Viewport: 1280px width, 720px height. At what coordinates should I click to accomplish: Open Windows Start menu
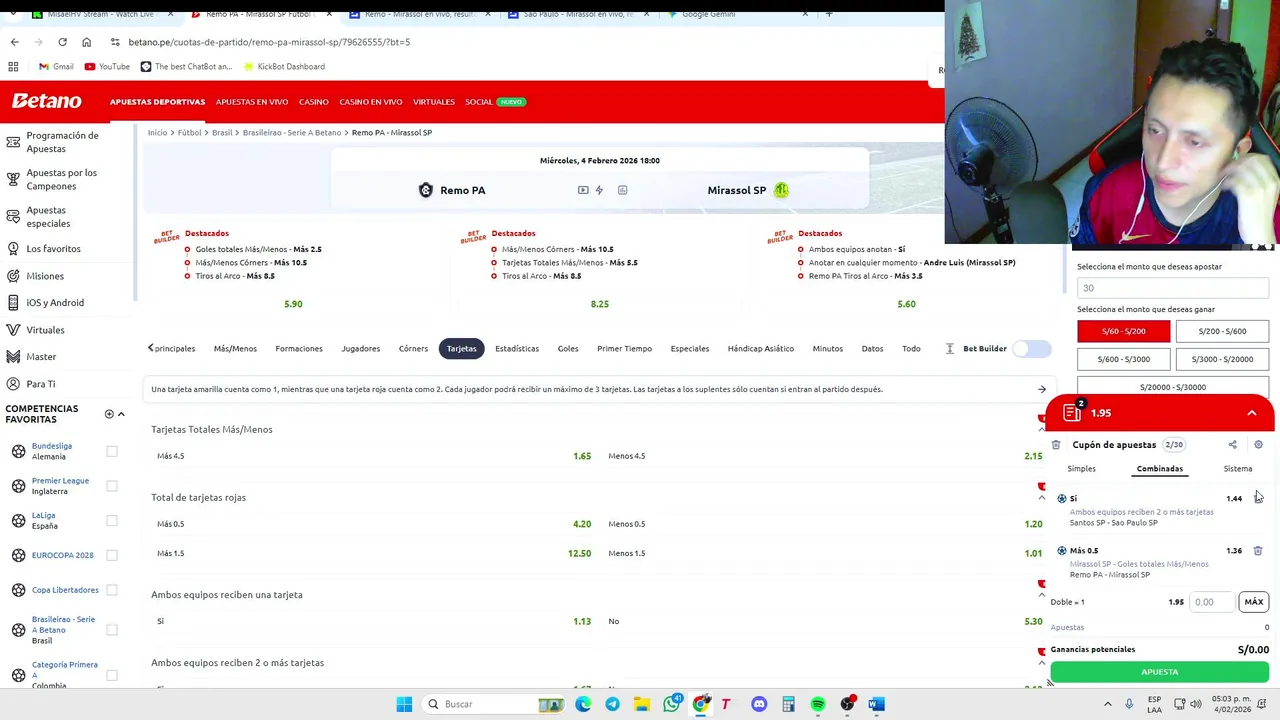(404, 704)
